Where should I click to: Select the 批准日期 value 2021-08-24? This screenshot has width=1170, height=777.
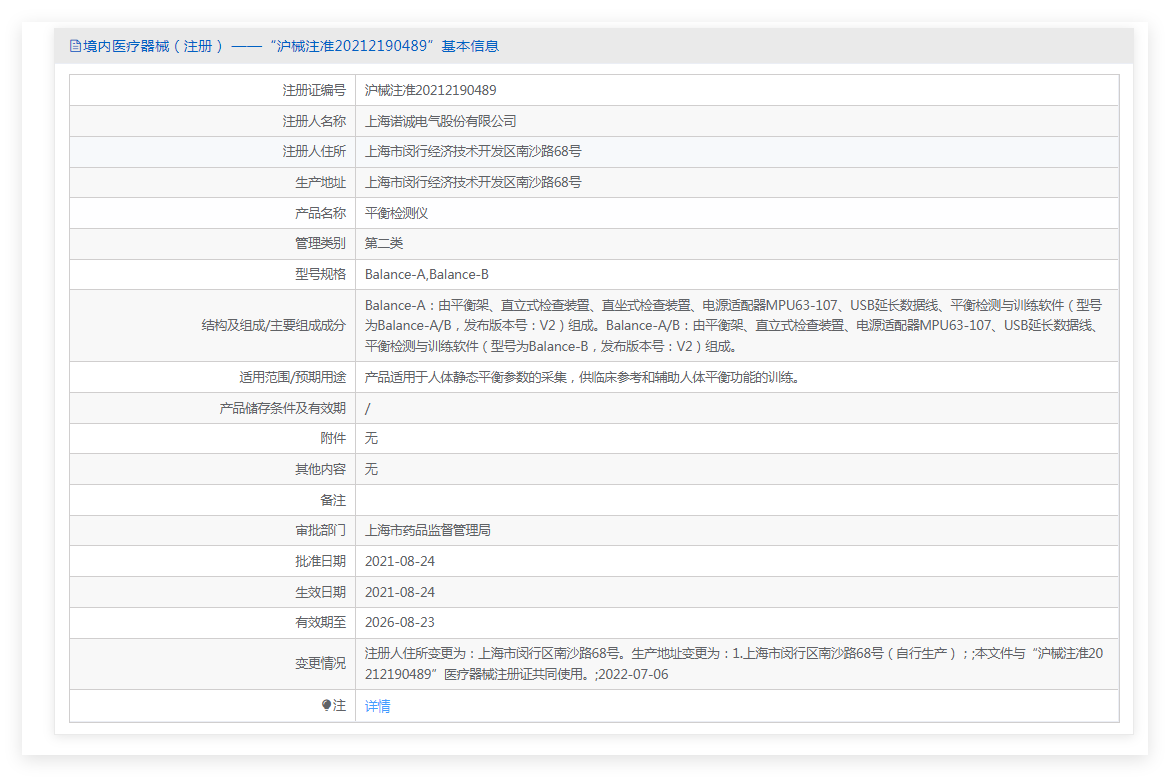coord(400,561)
